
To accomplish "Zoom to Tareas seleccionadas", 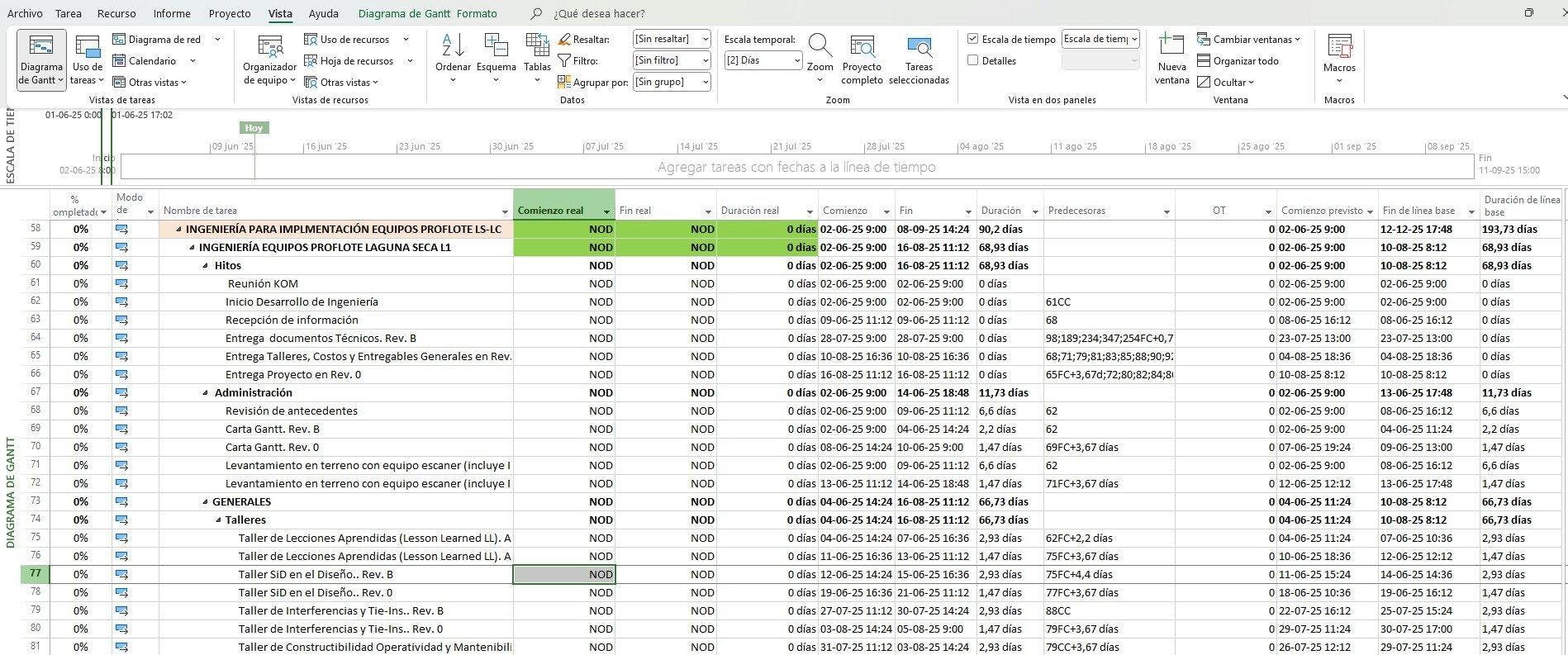I will (919, 50).
